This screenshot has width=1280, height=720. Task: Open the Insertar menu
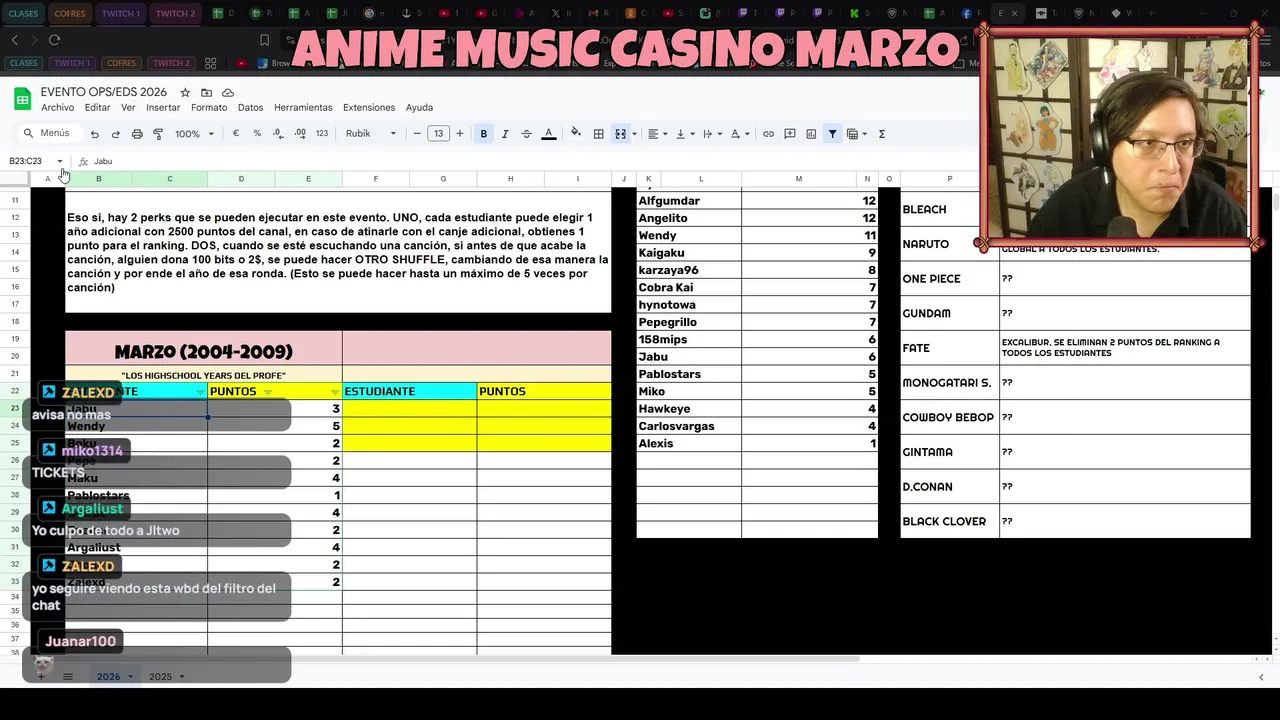click(163, 108)
